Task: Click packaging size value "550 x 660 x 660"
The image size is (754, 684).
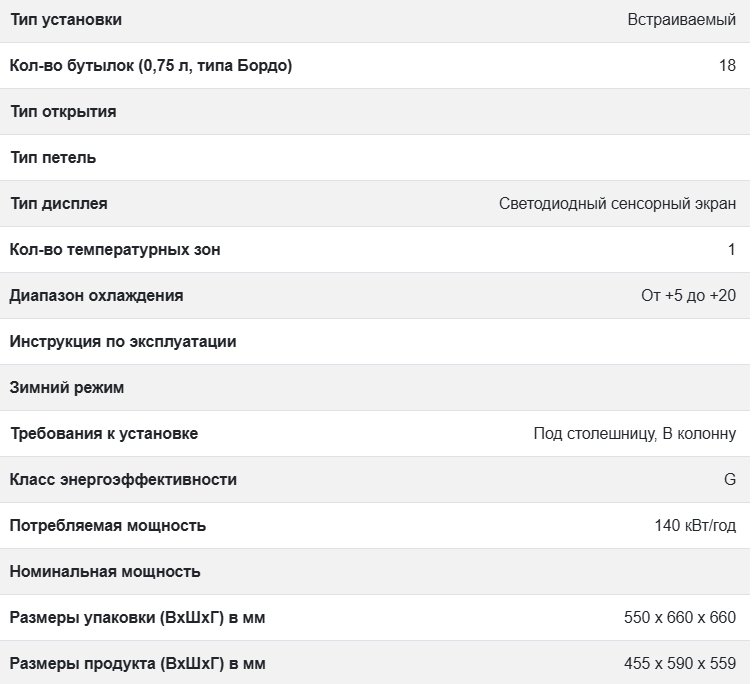Action: coord(679,618)
